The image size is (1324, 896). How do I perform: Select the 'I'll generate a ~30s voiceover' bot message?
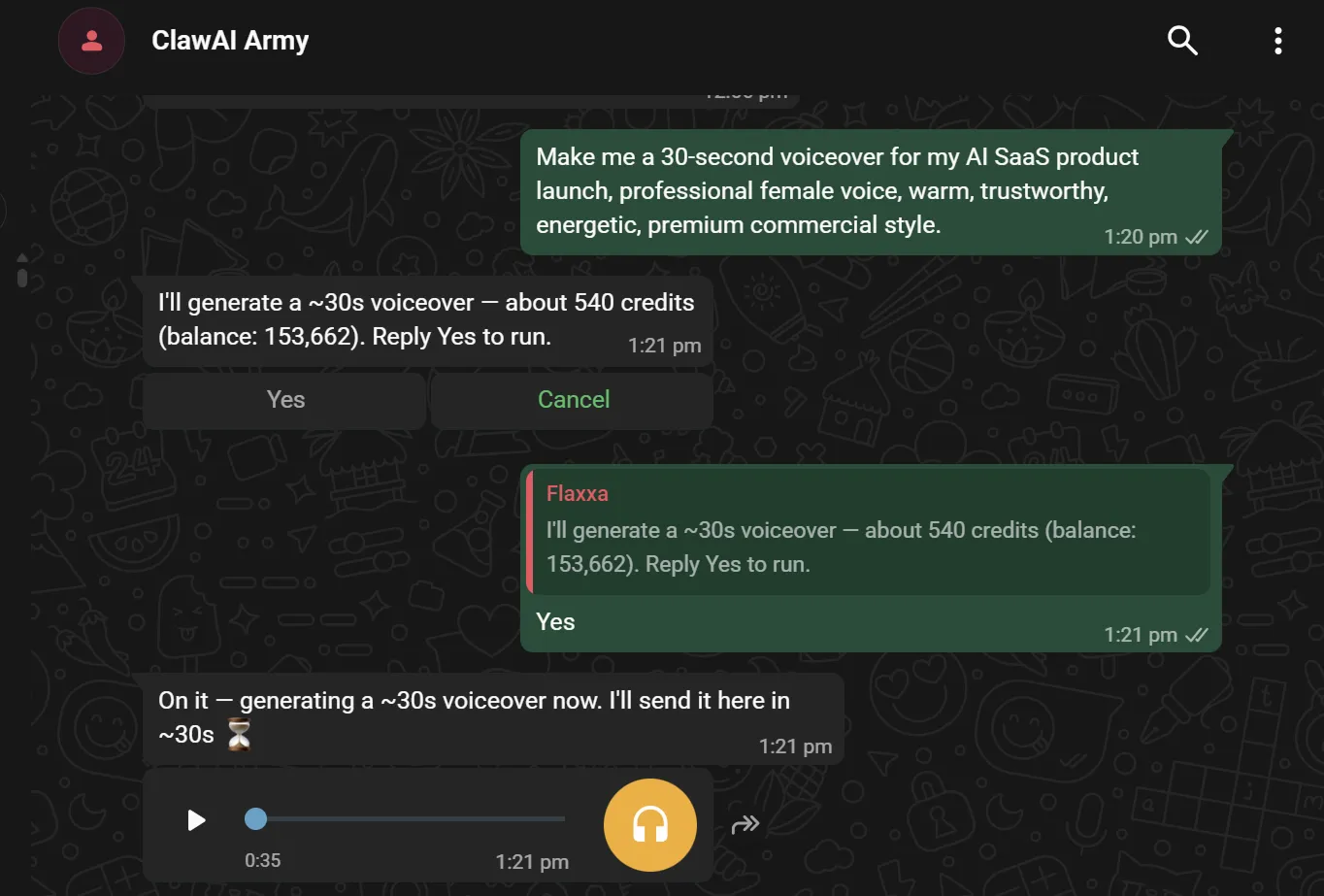428,320
